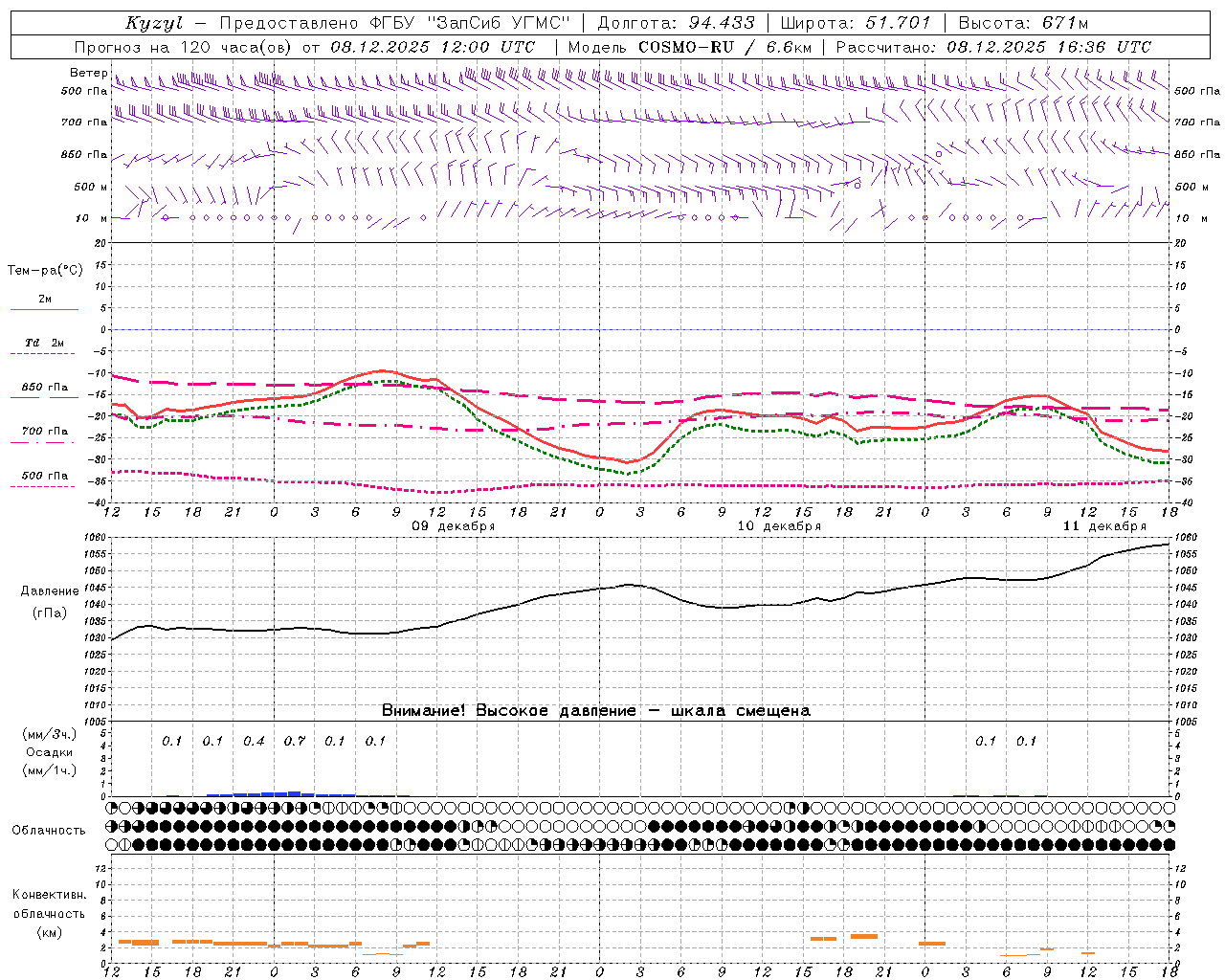Click the Конвективн. panel label
Screen dimensions: 1225x980
coord(49,895)
